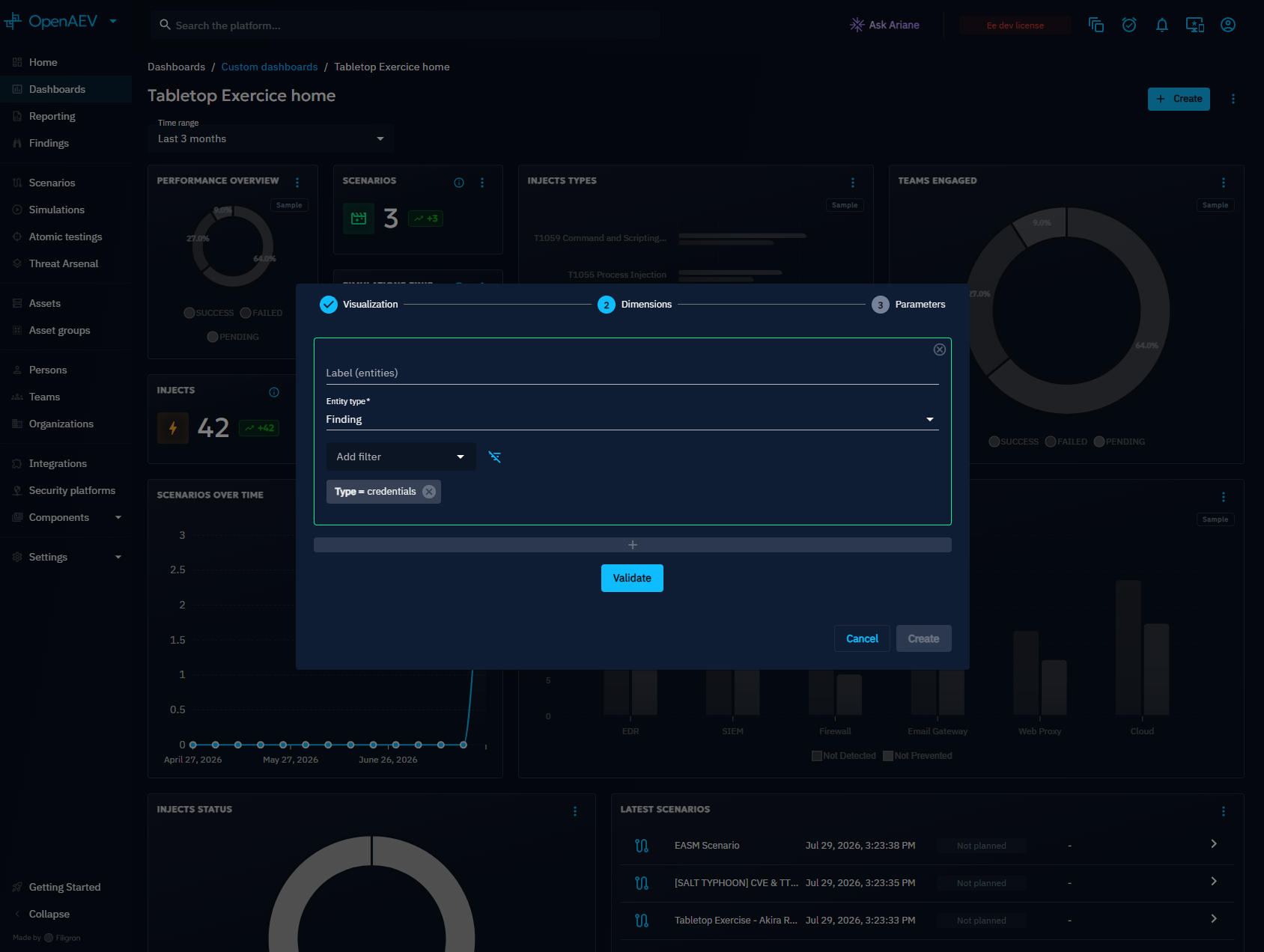Open Latest Scenarios widget options menu
Screen dimensions: 1264x952
(x=1224, y=811)
